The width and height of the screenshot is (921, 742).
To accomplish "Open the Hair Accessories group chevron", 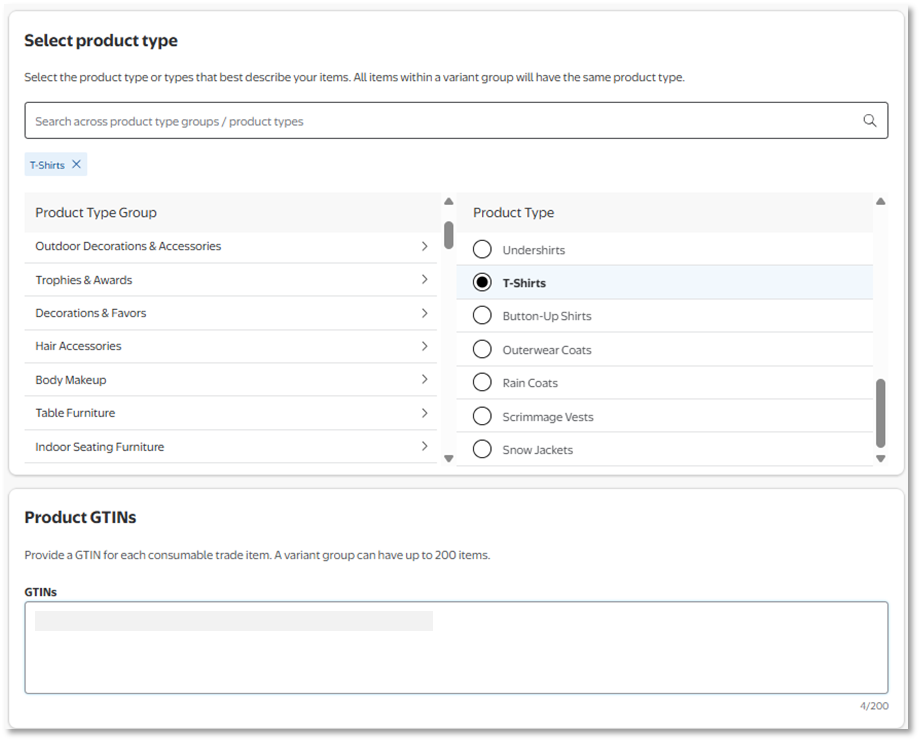I will coord(424,346).
